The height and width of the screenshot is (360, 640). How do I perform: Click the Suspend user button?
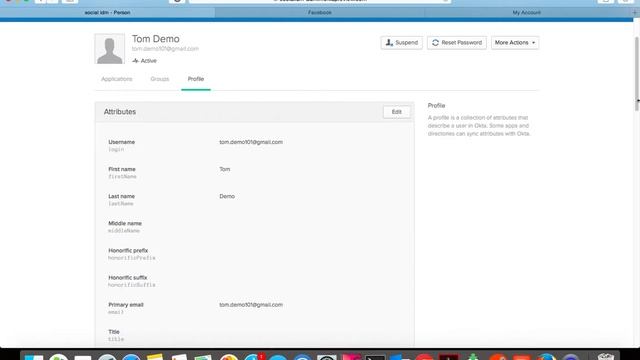402,42
